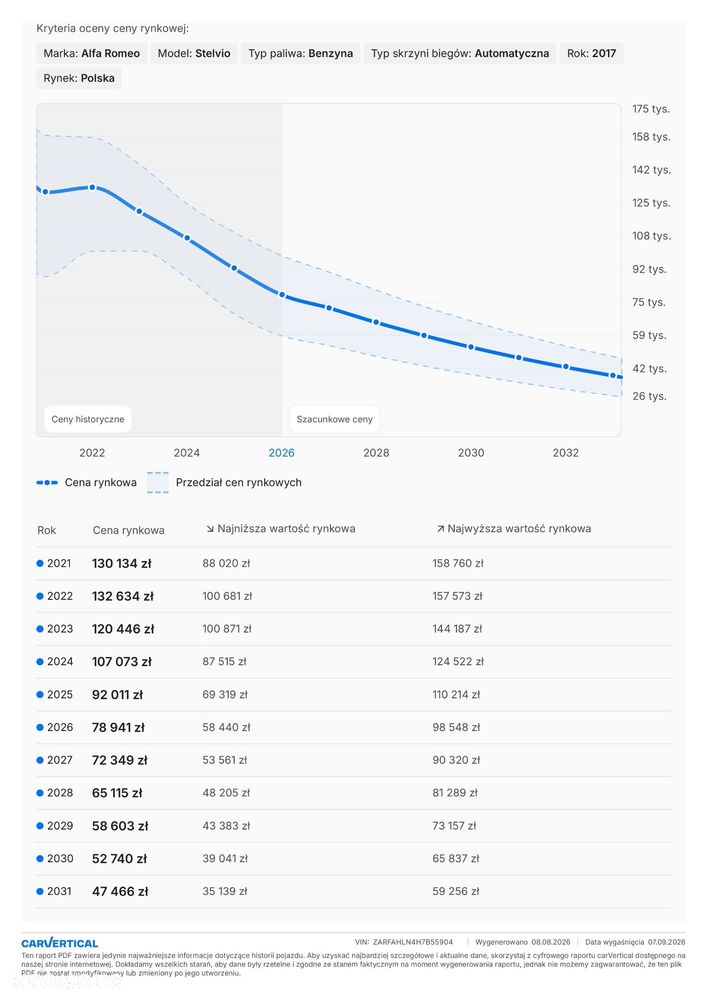707x999 pixels.
Task: Click the chart data point at 2022 peak
Action: [92, 187]
